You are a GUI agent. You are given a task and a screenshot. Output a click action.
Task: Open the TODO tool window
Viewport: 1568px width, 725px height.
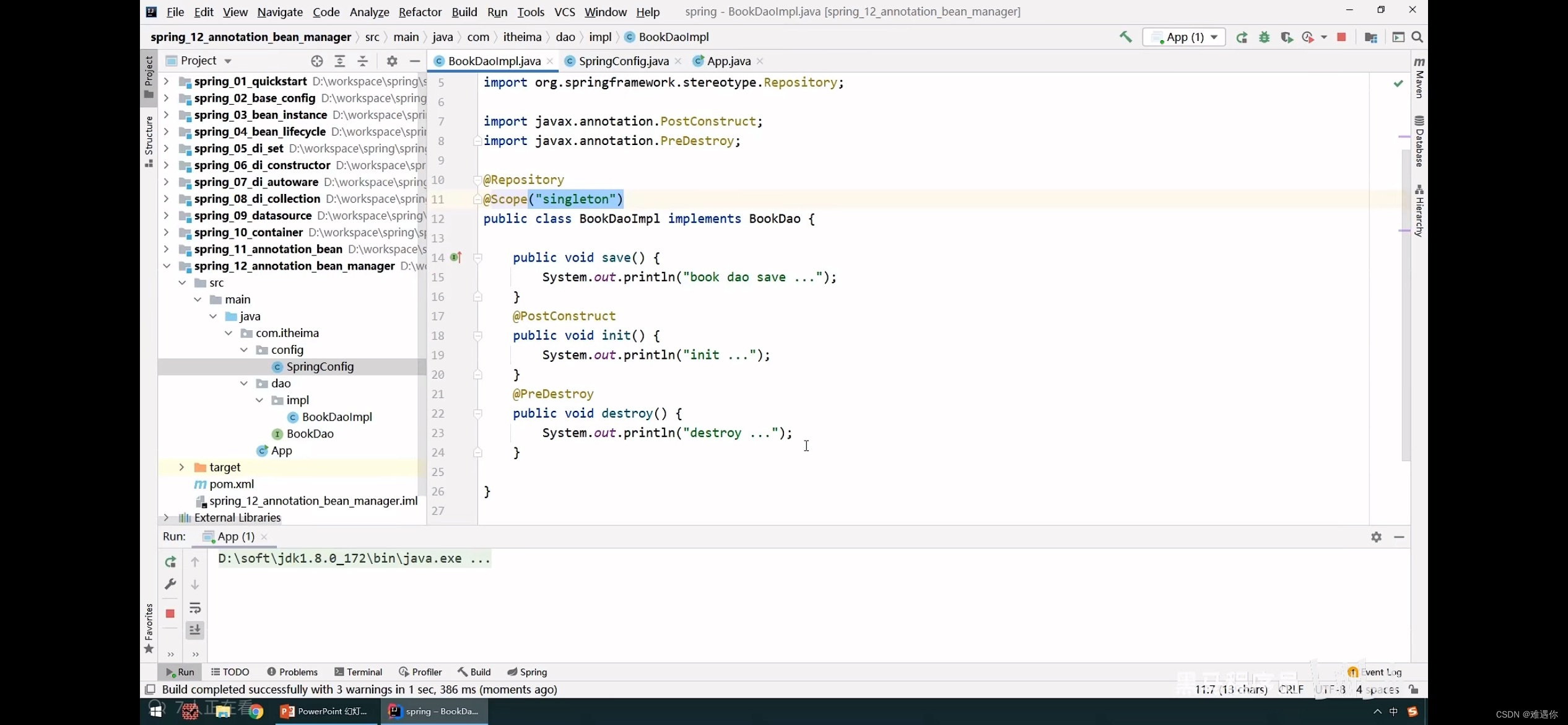tap(230, 672)
